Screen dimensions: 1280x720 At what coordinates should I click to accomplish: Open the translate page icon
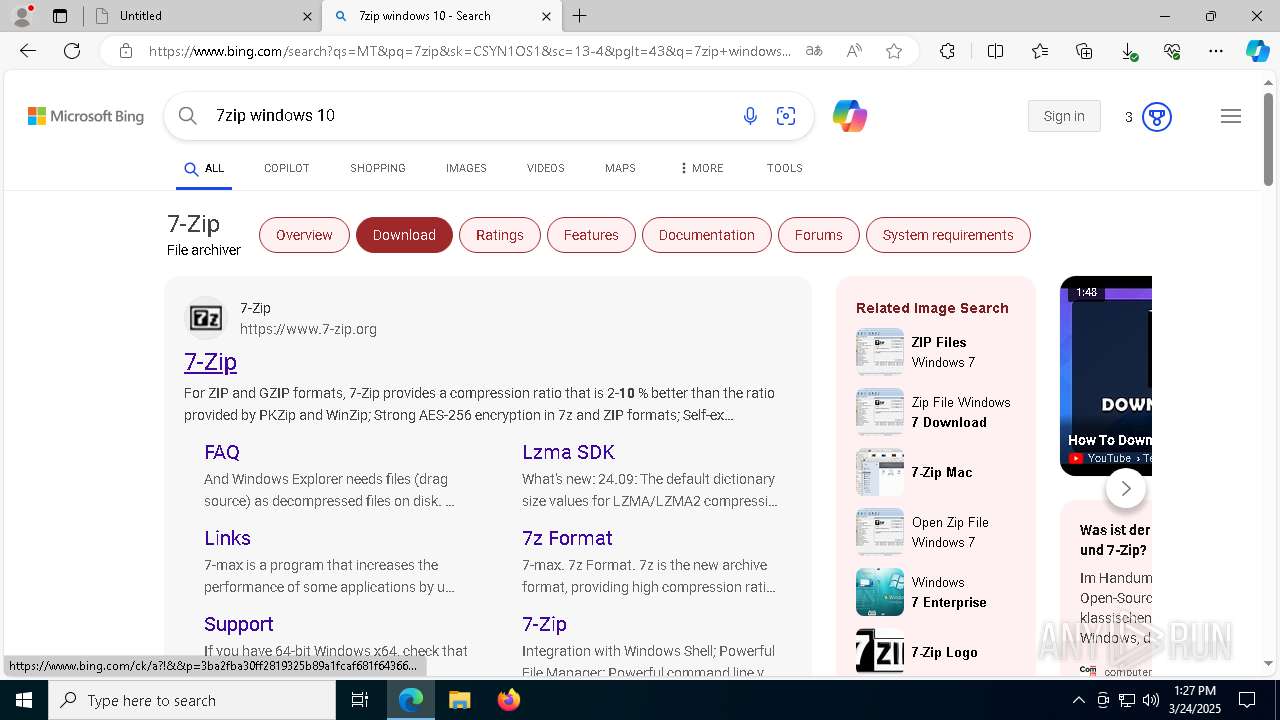pyautogui.click(x=814, y=51)
